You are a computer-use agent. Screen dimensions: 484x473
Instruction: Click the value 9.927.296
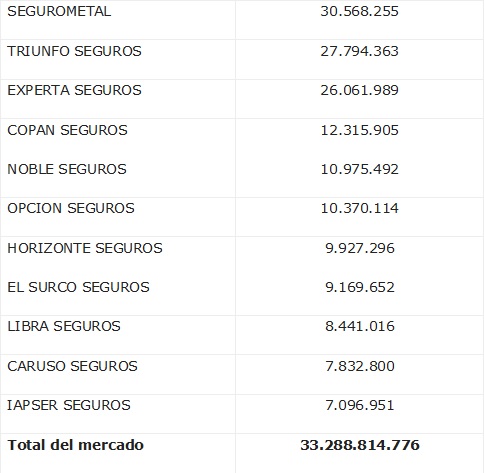360,248
